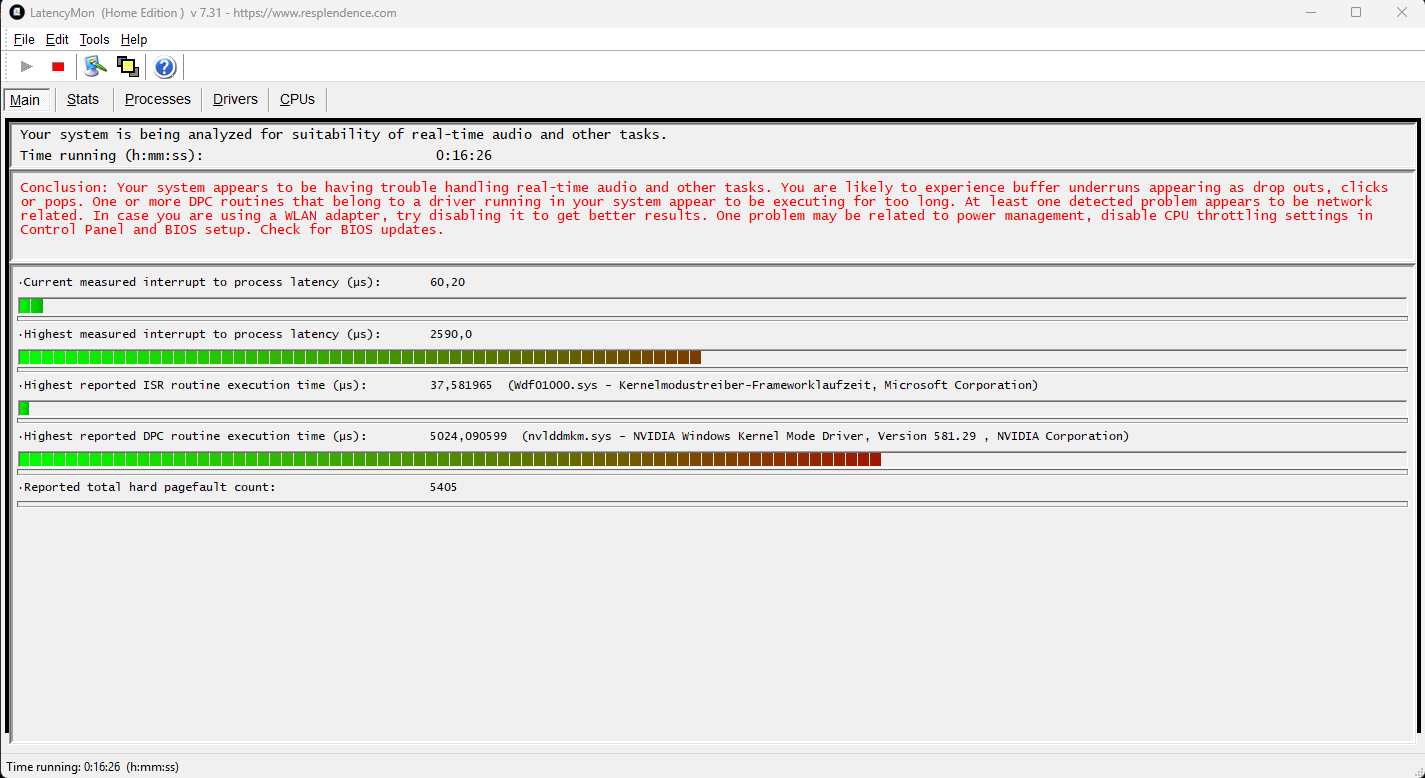Start monitoring with the green play button
The width and height of the screenshot is (1425, 778).
27,67
